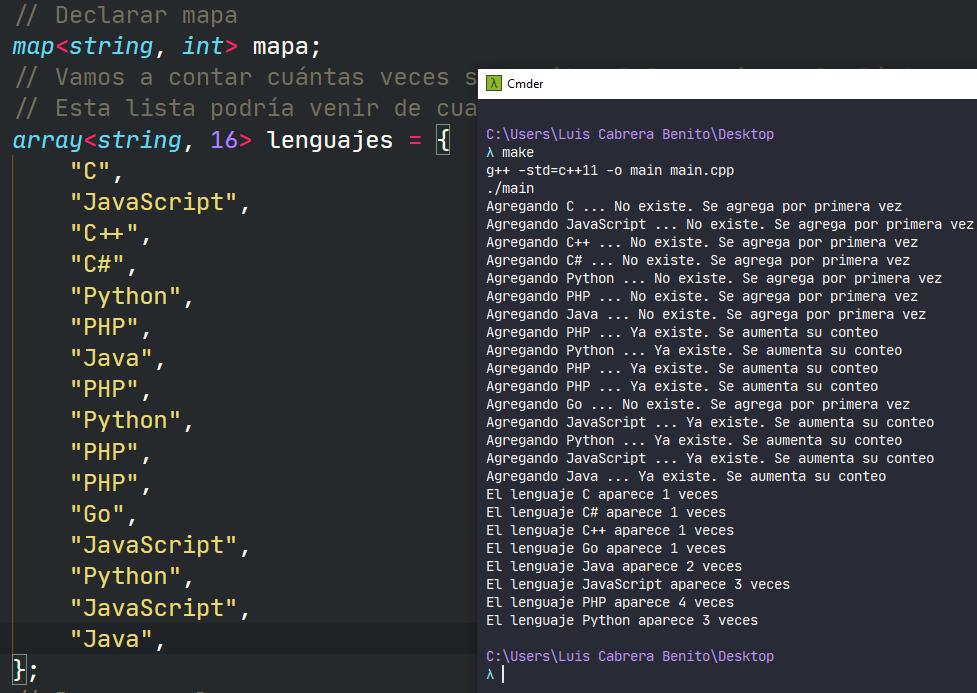Click 'El lenguaje C++ aparece 1 veces'
The width and height of the screenshot is (977, 693).
[x=610, y=531]
